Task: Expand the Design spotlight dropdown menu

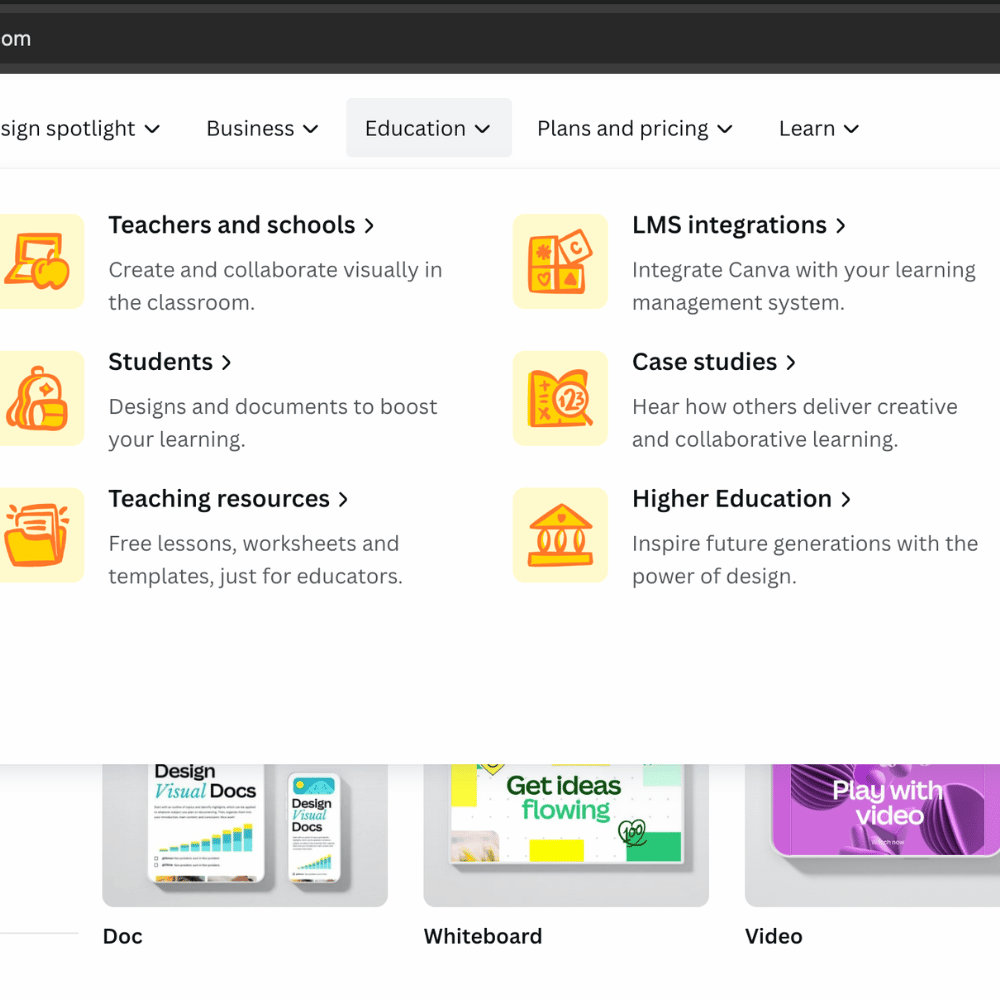Action: click(x=80, y=128)
